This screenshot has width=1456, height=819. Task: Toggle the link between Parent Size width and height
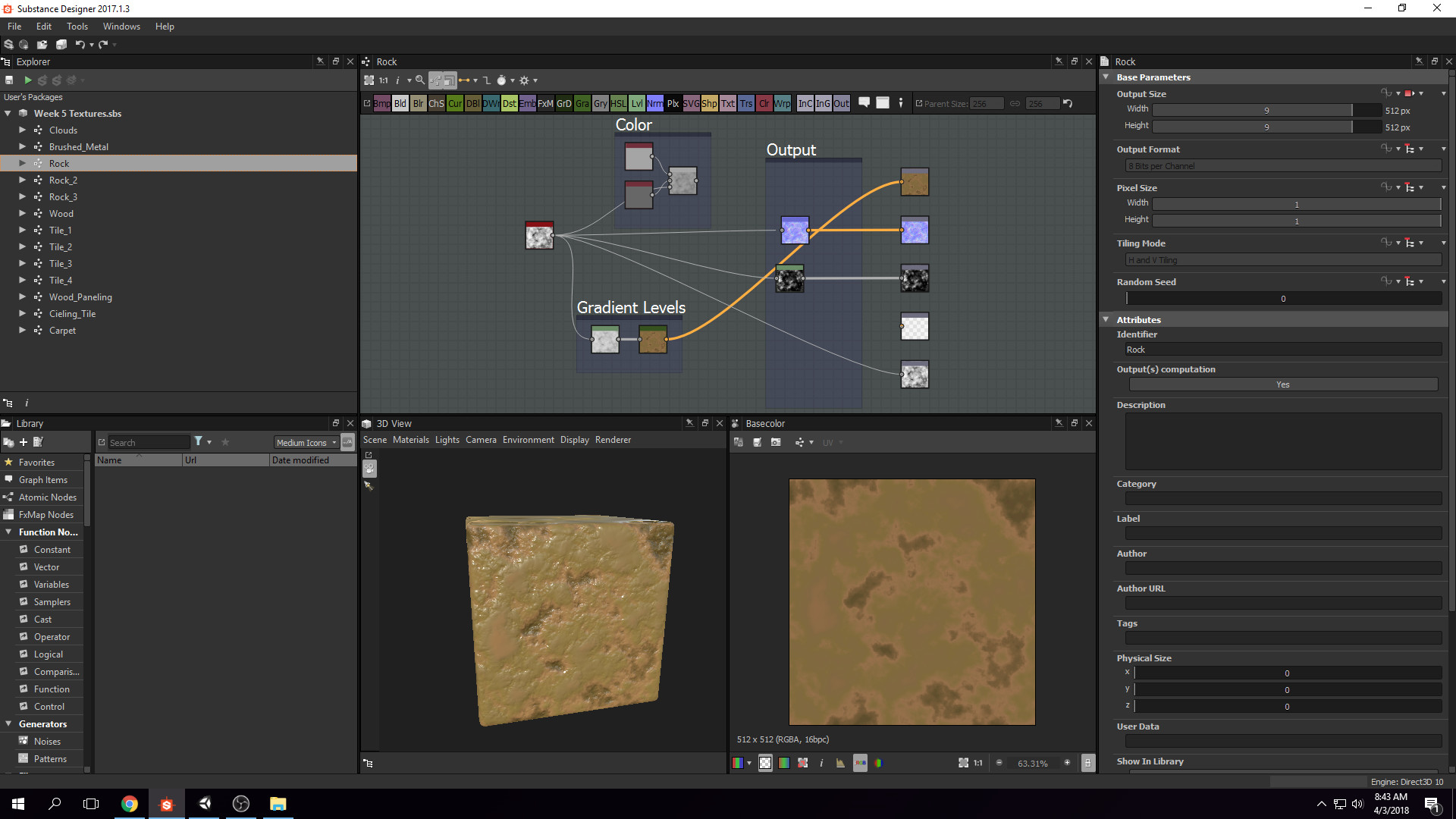click(x=1015, y=103)
